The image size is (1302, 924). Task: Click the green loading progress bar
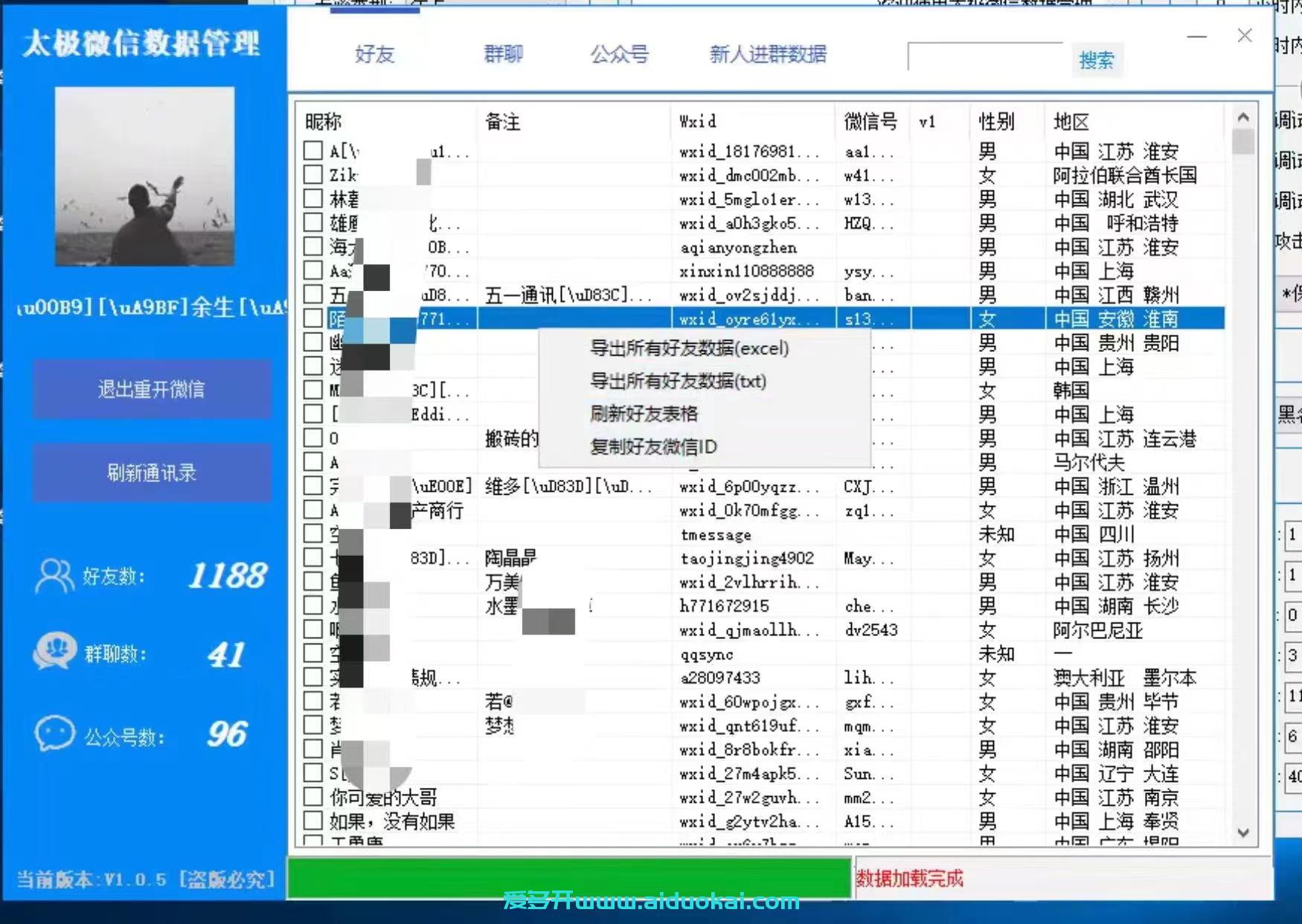coord(570,878)
